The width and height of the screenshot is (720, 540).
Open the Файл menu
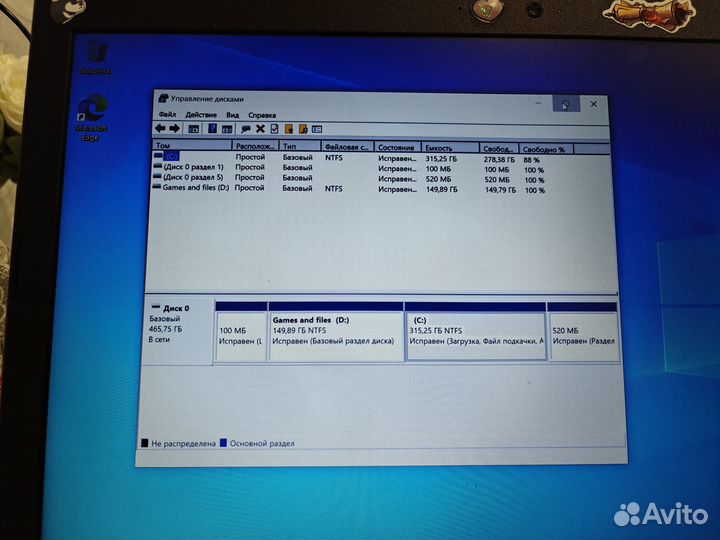[168, 114]
